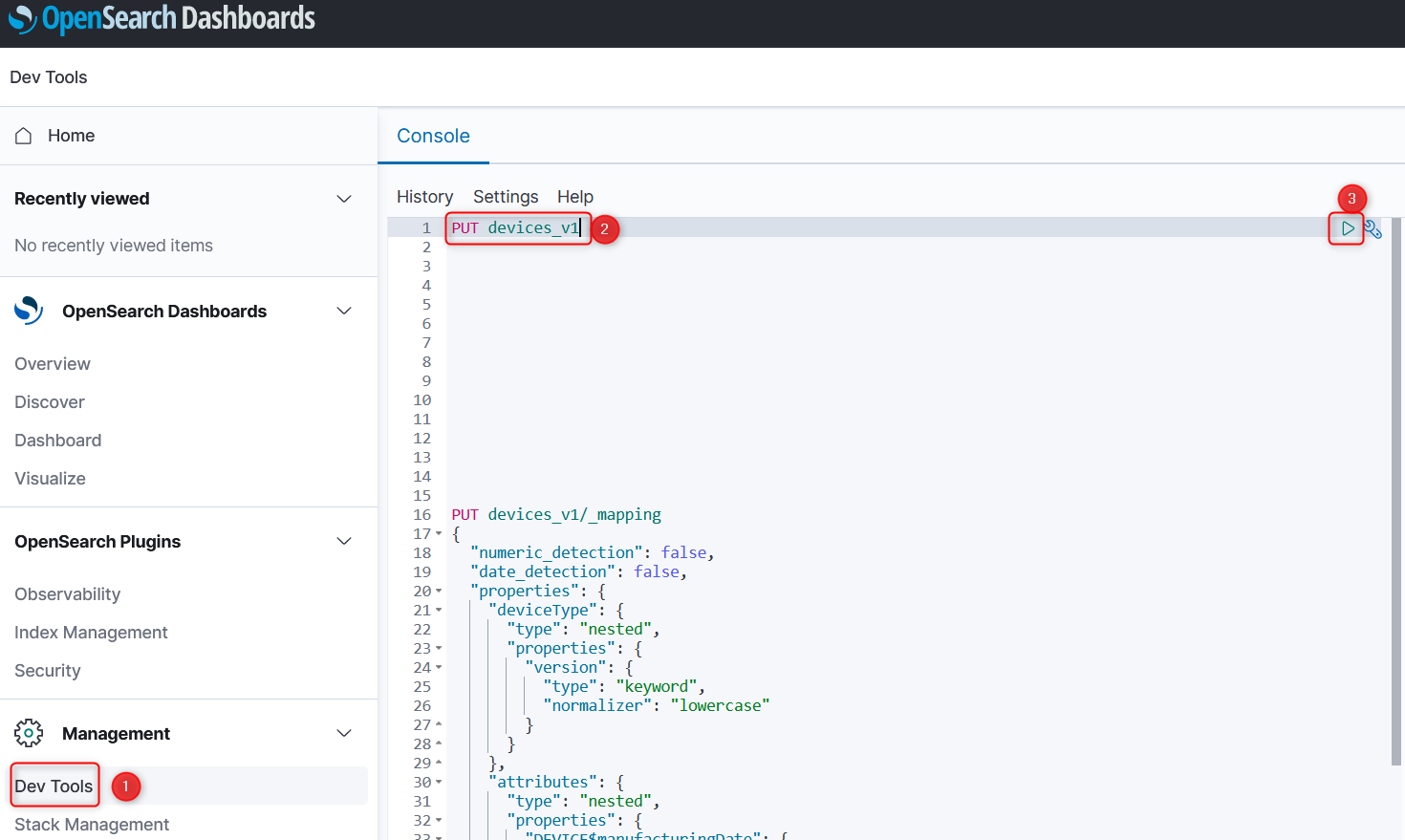The image size is (1405, 840).
Task: Open the Help menu in console
Action: click(575, 197)
